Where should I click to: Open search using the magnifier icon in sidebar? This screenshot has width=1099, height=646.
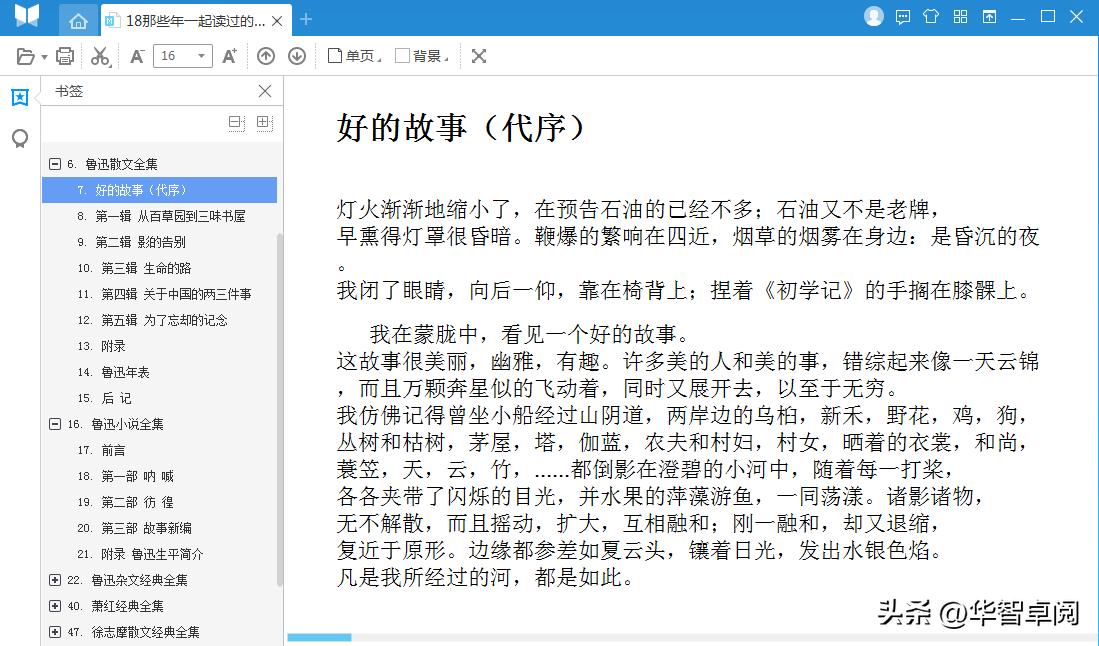[19, 139]
